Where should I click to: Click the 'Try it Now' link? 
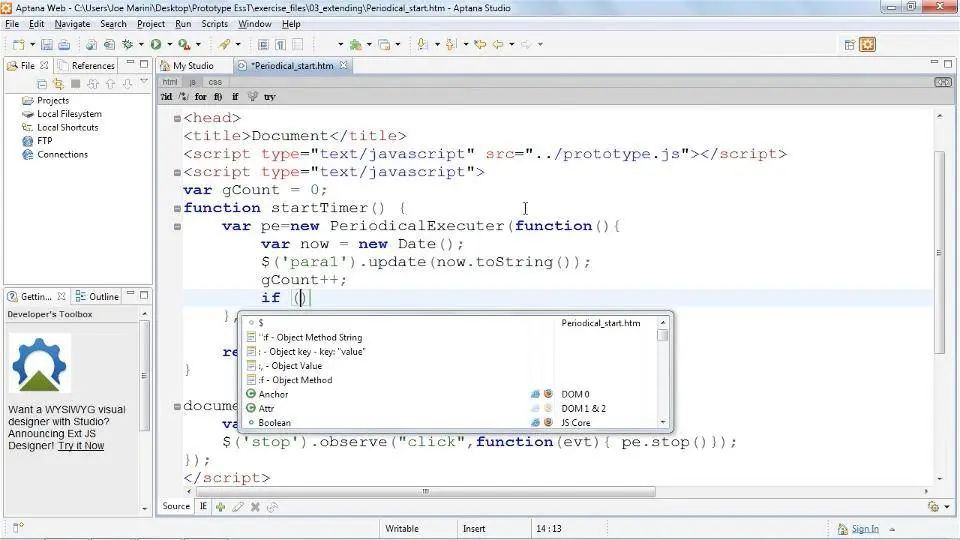coord(81,446)
